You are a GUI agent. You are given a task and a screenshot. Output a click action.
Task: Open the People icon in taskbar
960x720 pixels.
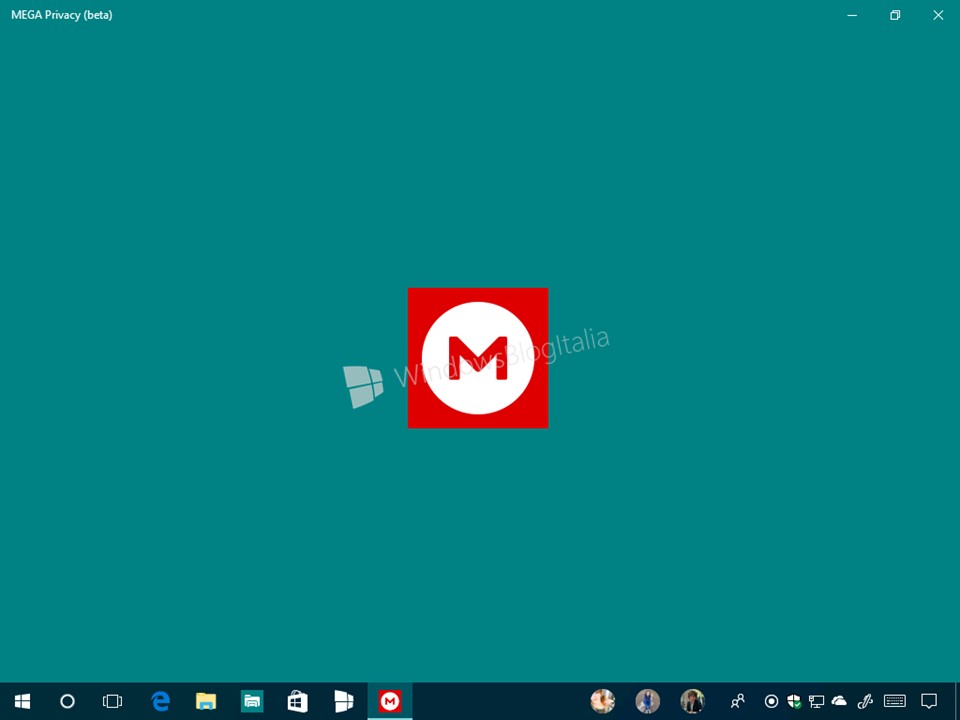738,701
